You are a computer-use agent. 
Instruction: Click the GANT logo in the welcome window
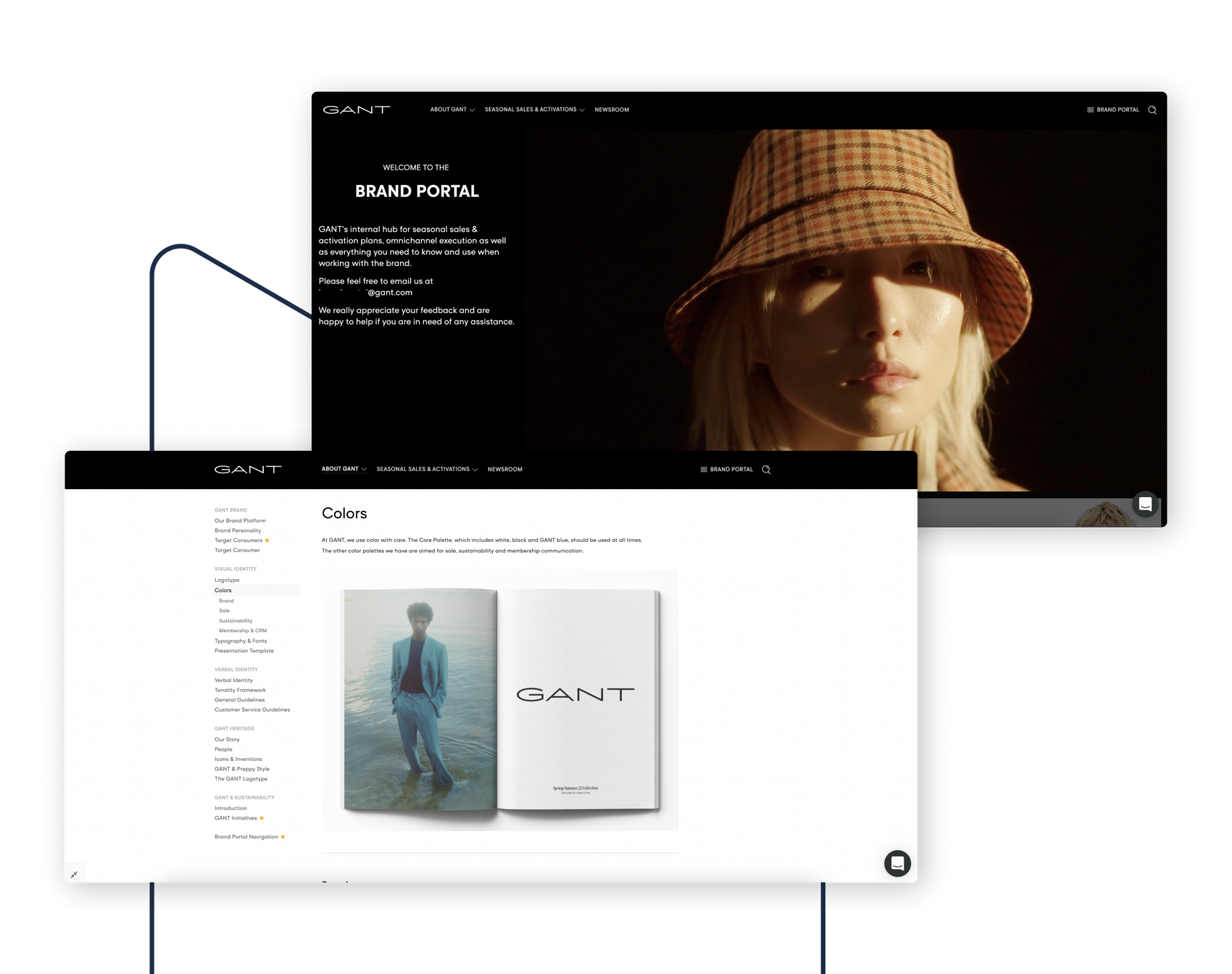357,110
